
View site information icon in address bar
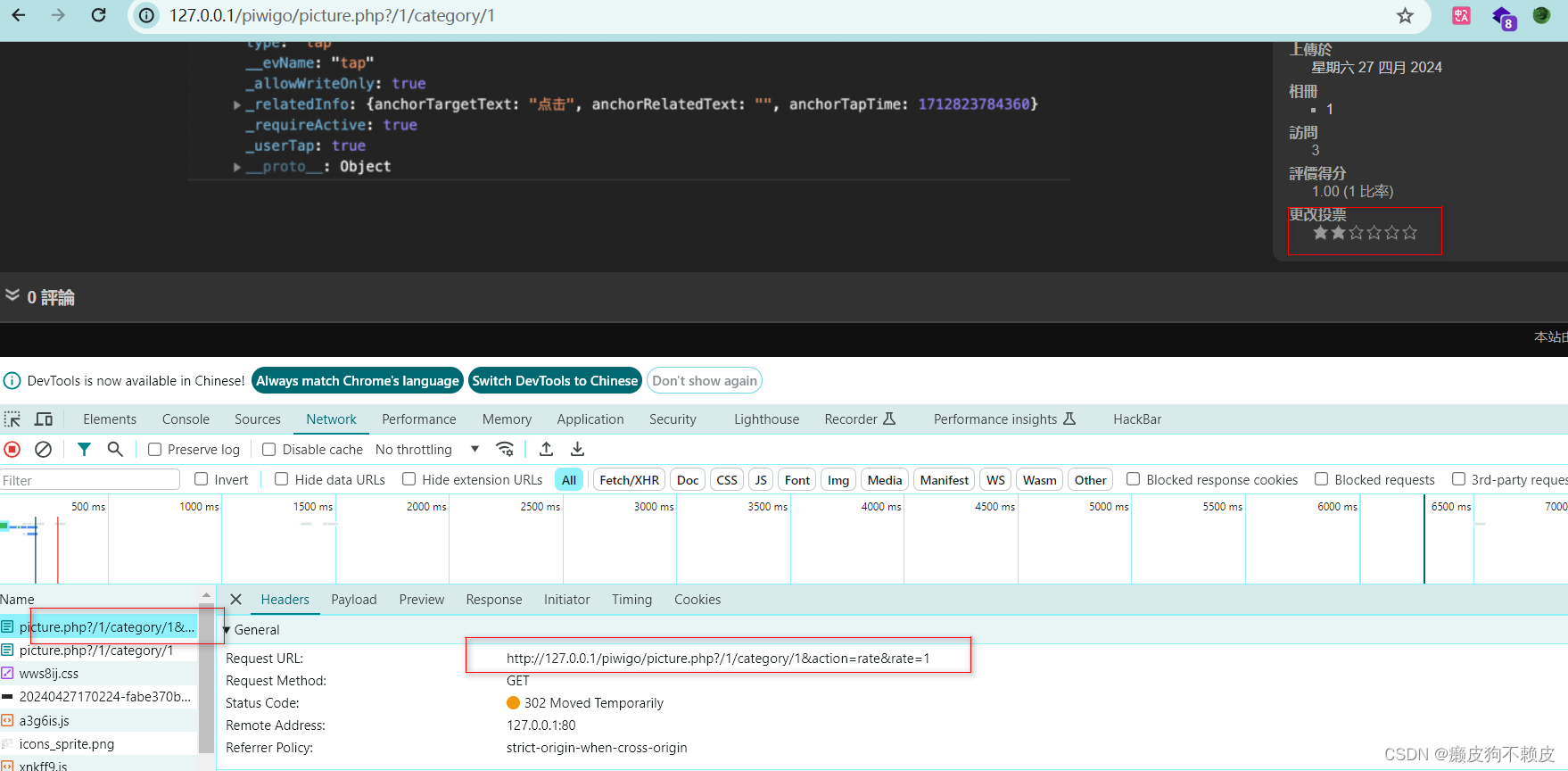pyautogui.click(x=146, y=15)
